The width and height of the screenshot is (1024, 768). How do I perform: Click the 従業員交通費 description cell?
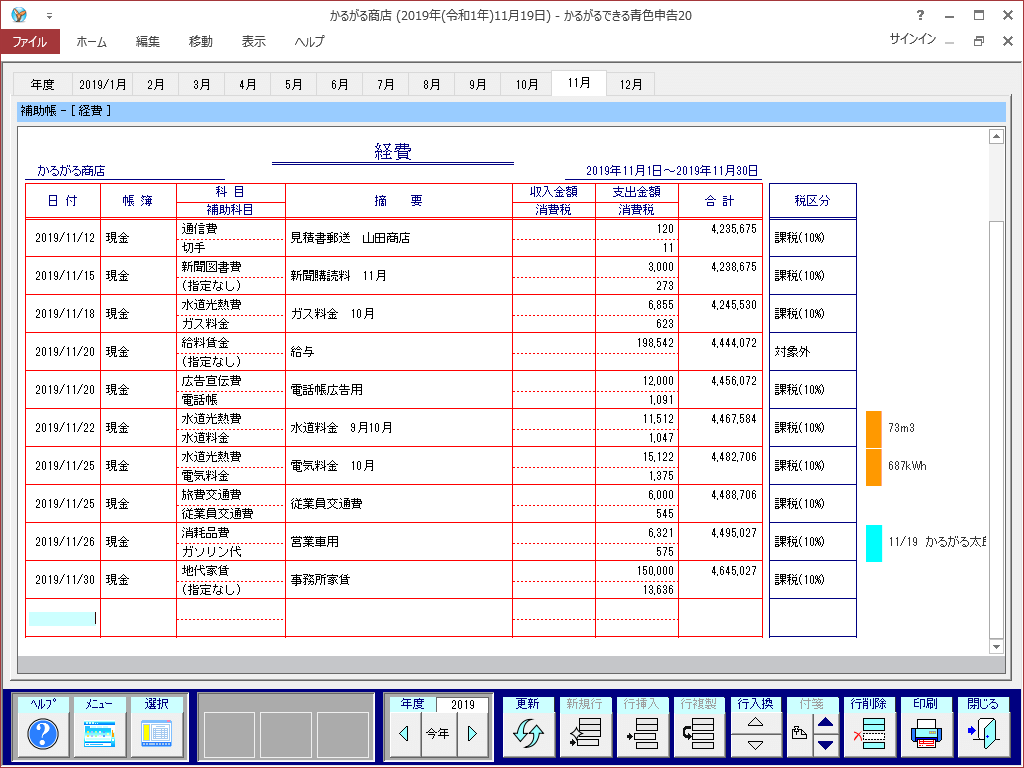pyautogui.click(x=398, y=504)
